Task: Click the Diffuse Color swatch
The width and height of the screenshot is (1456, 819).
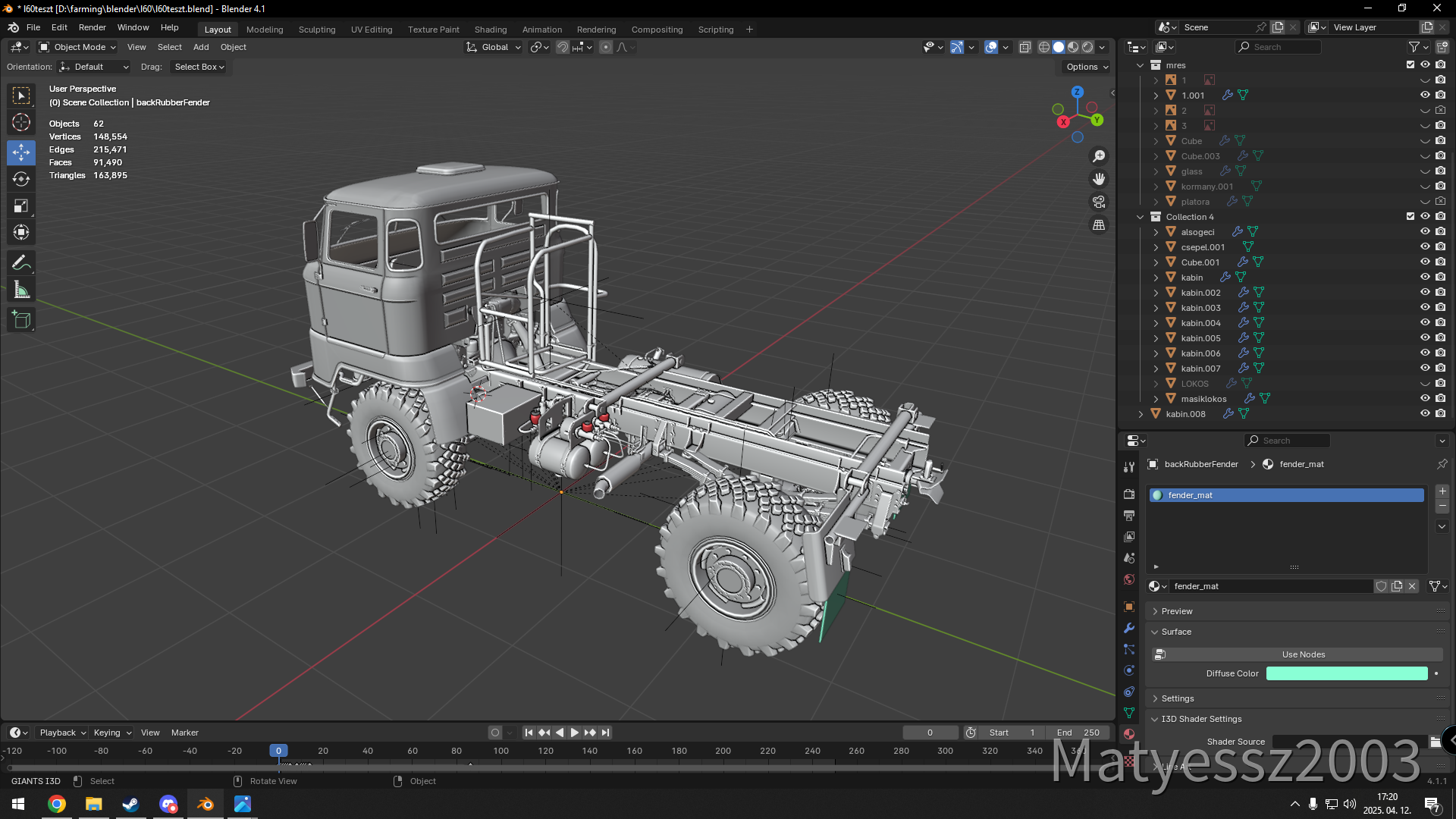Action: click(1346, 673)
